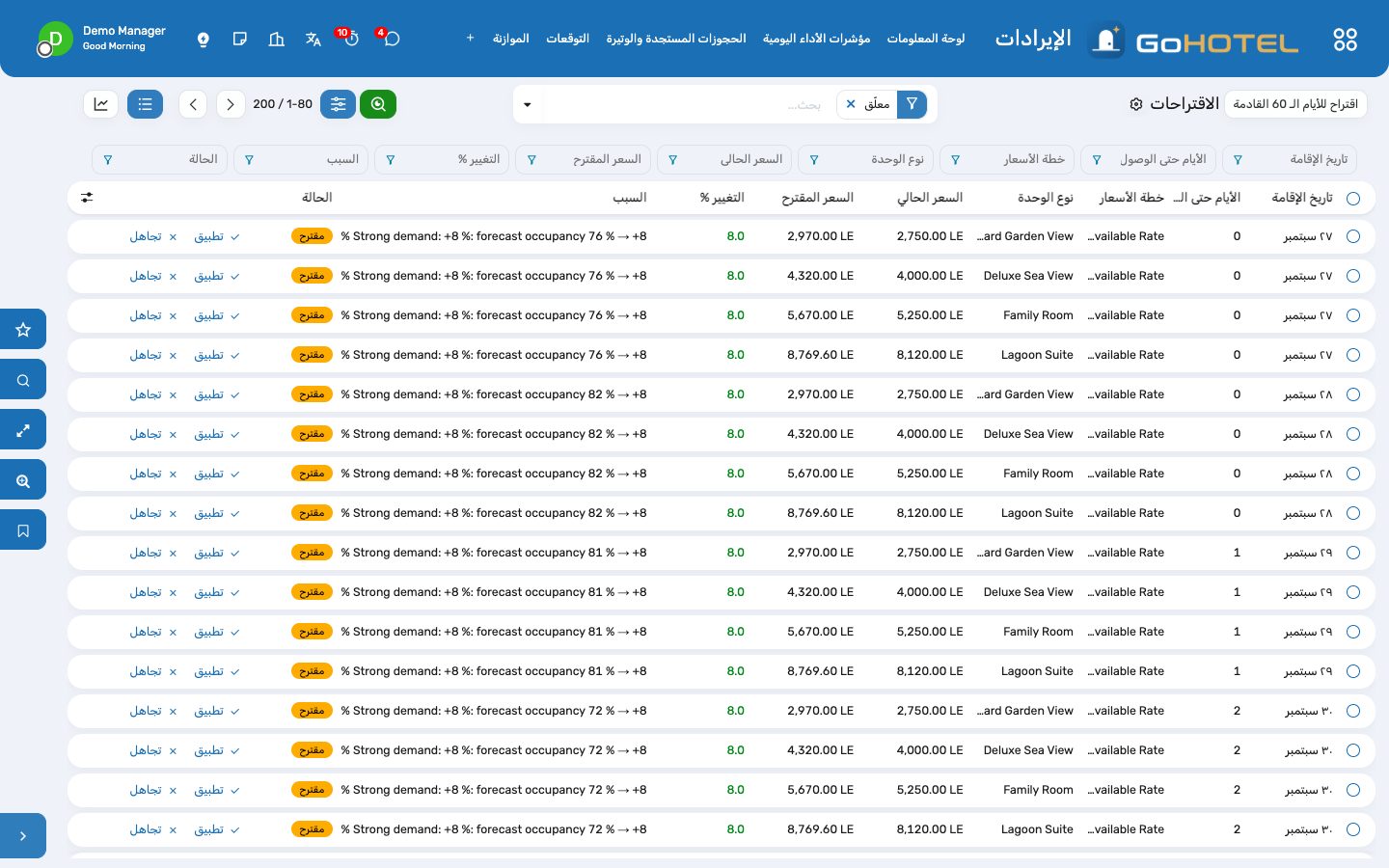The image size is (1389, 868).
Task: Apply the suggestion for Family Room with 0 days on ٢٨ سبتمبر
Action: [x=217, y=474]
